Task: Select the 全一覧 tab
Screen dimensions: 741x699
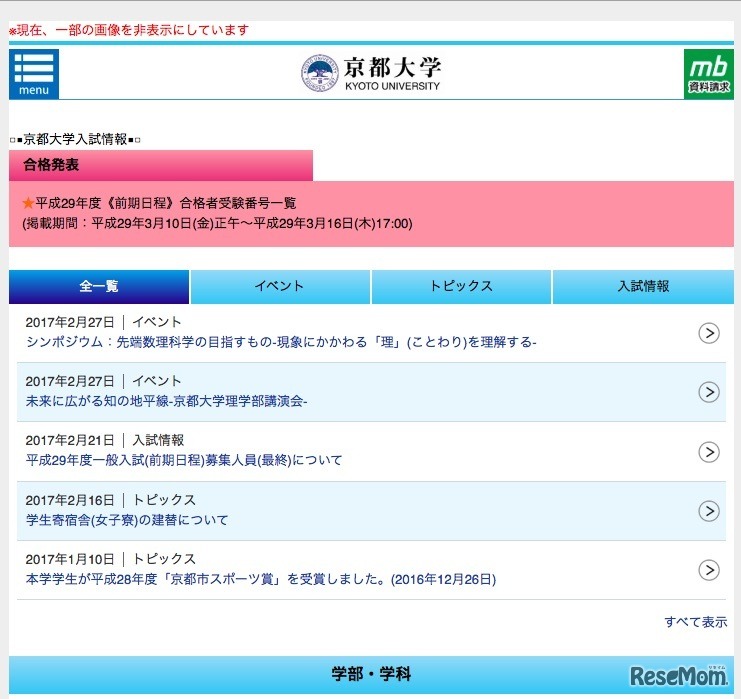Action: pyautogui.click(x=99, y=286)
